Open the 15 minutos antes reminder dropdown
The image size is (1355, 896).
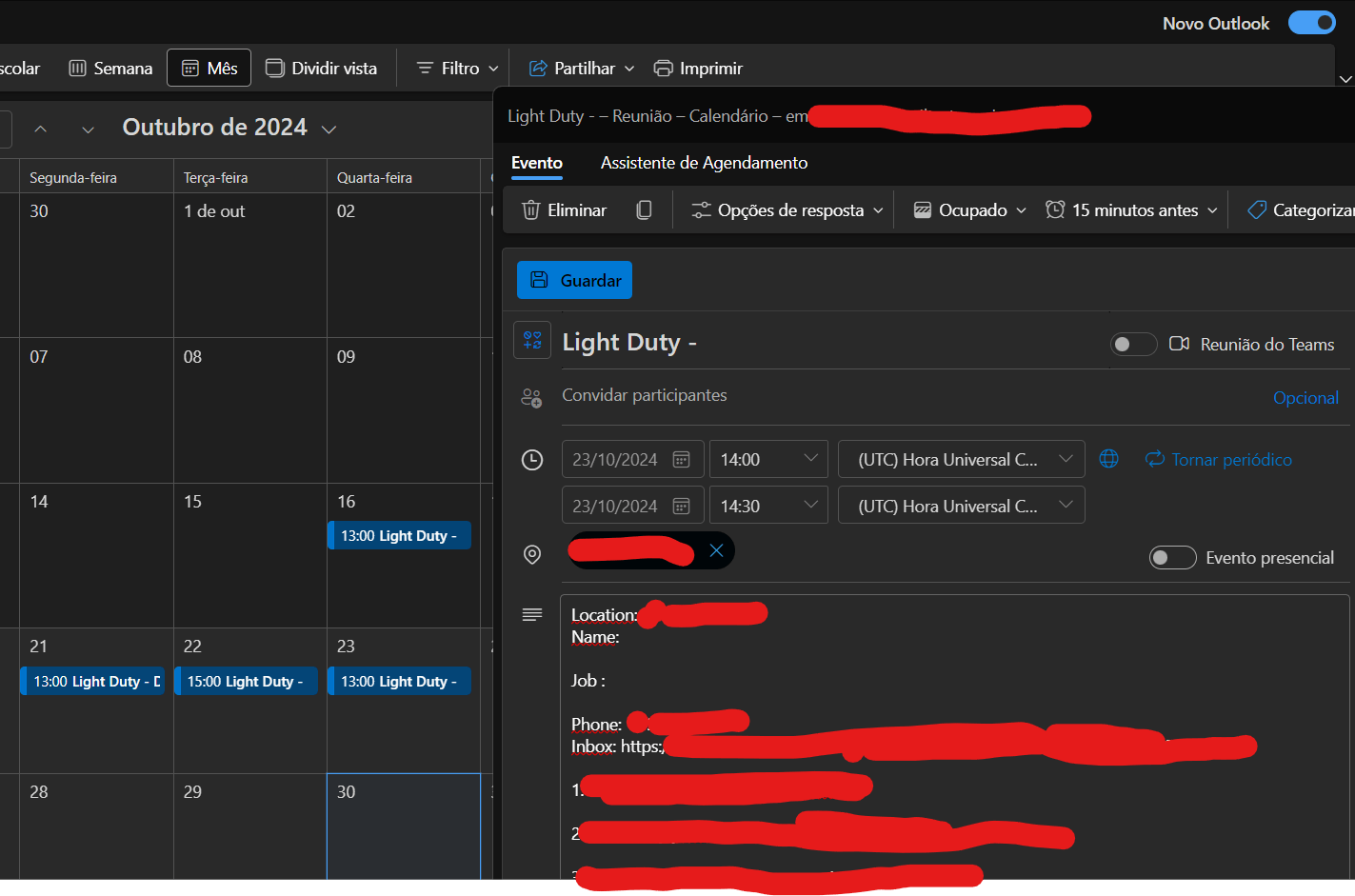click(1131, 210)
